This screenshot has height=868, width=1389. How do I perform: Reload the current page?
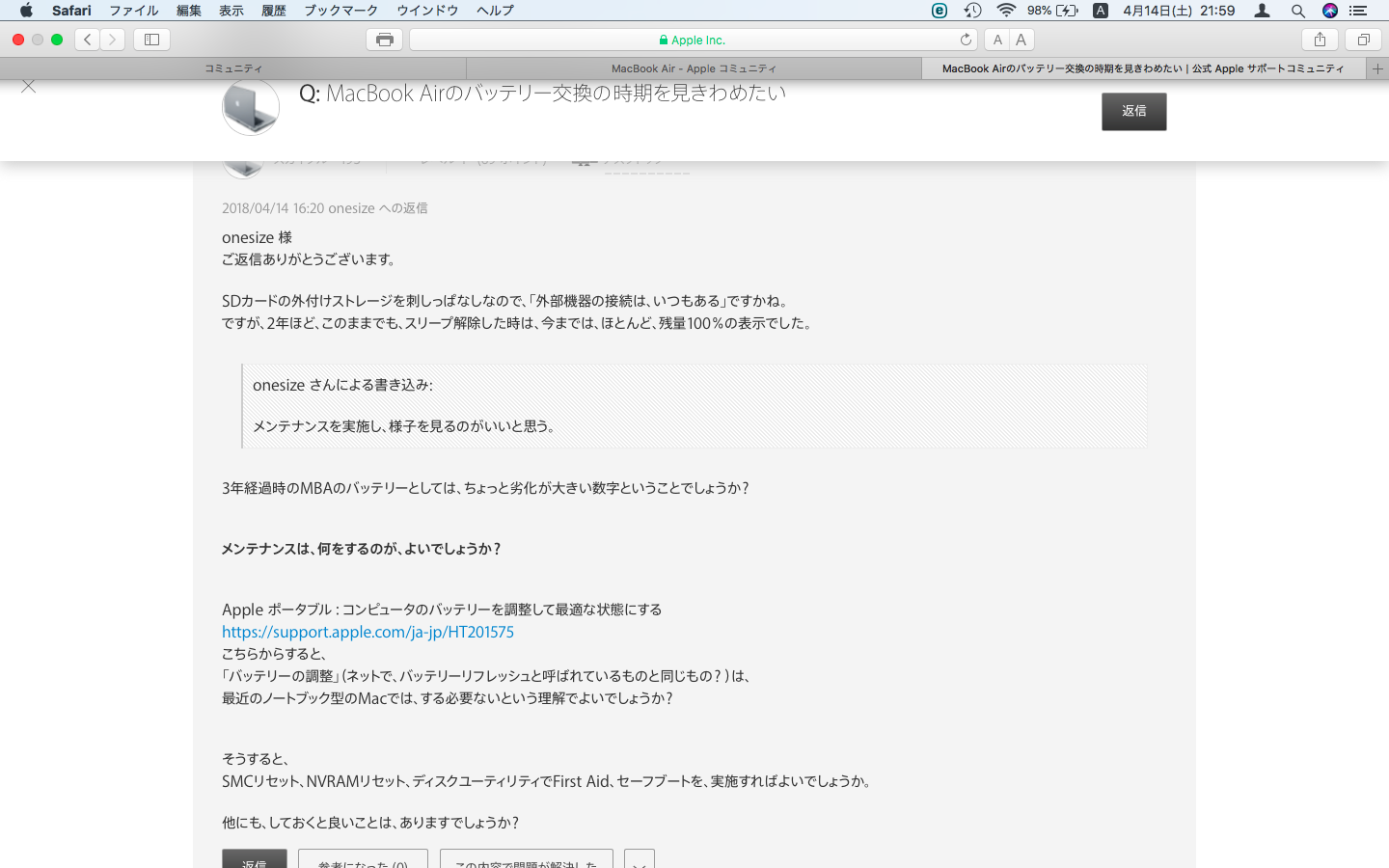tap(966, 40)
